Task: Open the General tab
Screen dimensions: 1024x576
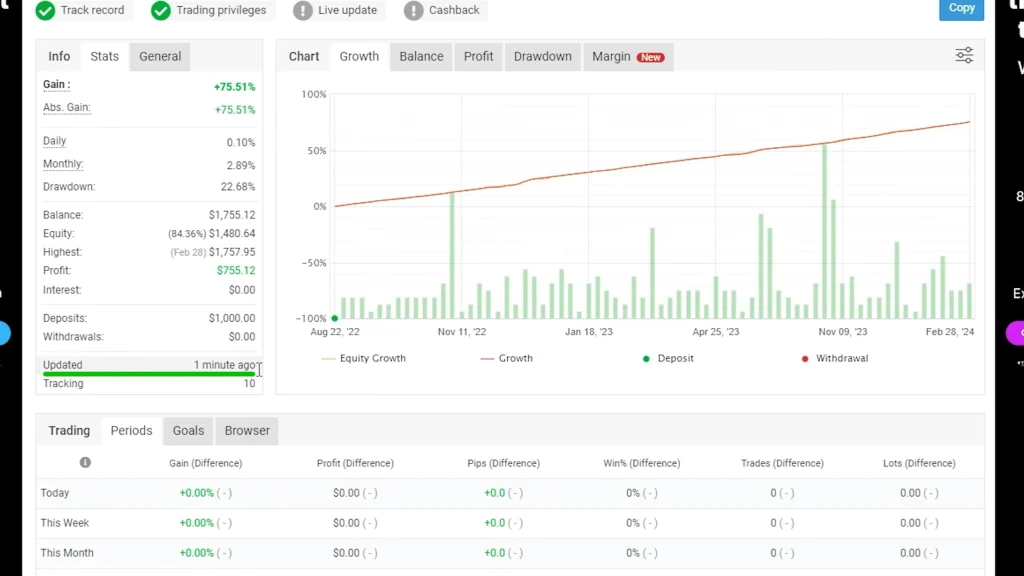Action: 160,57
